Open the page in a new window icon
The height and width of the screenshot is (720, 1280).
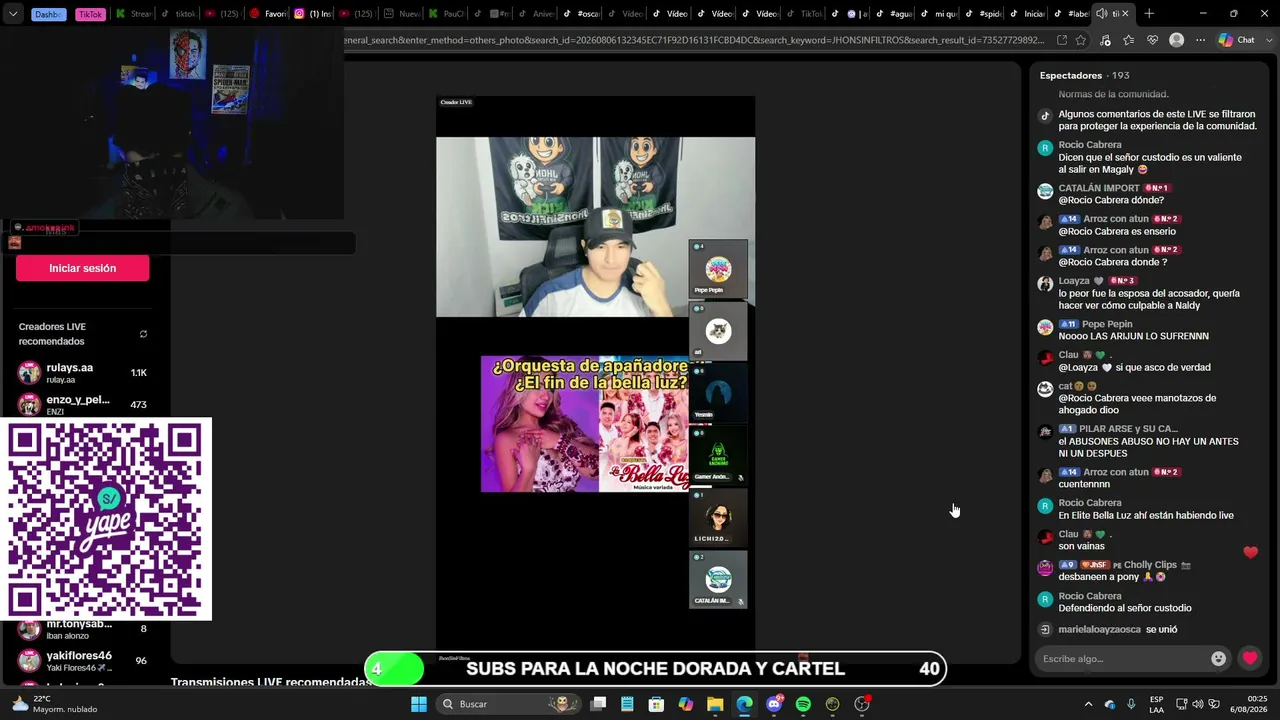tap(1062, 40)
